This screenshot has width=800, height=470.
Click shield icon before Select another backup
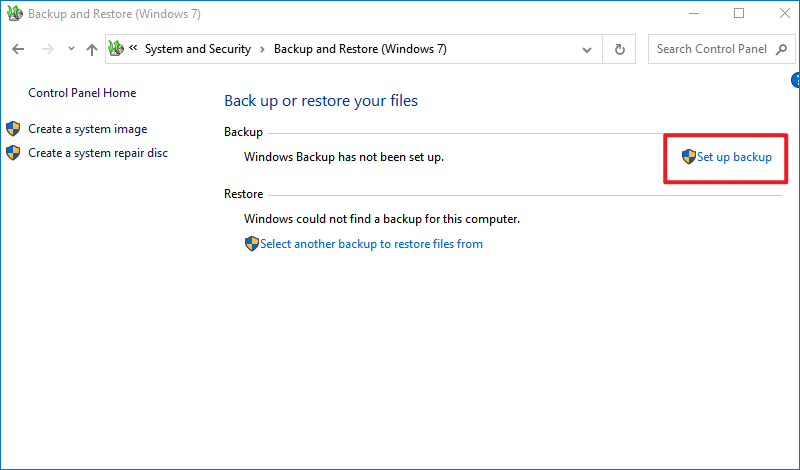click(252, 243)
